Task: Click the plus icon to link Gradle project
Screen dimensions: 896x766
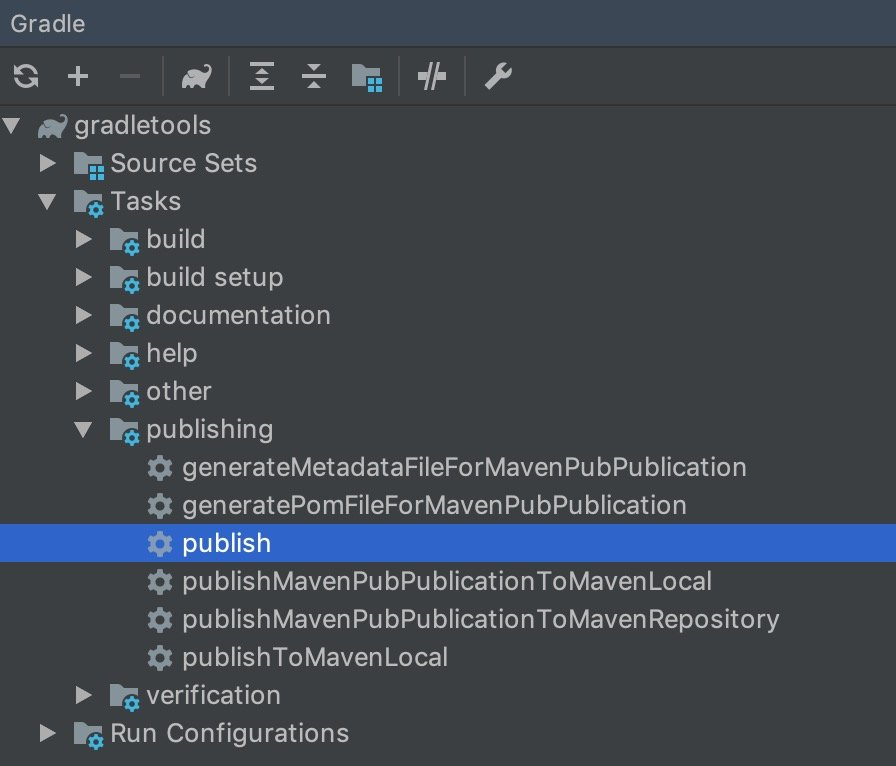Action: point(78,76)
